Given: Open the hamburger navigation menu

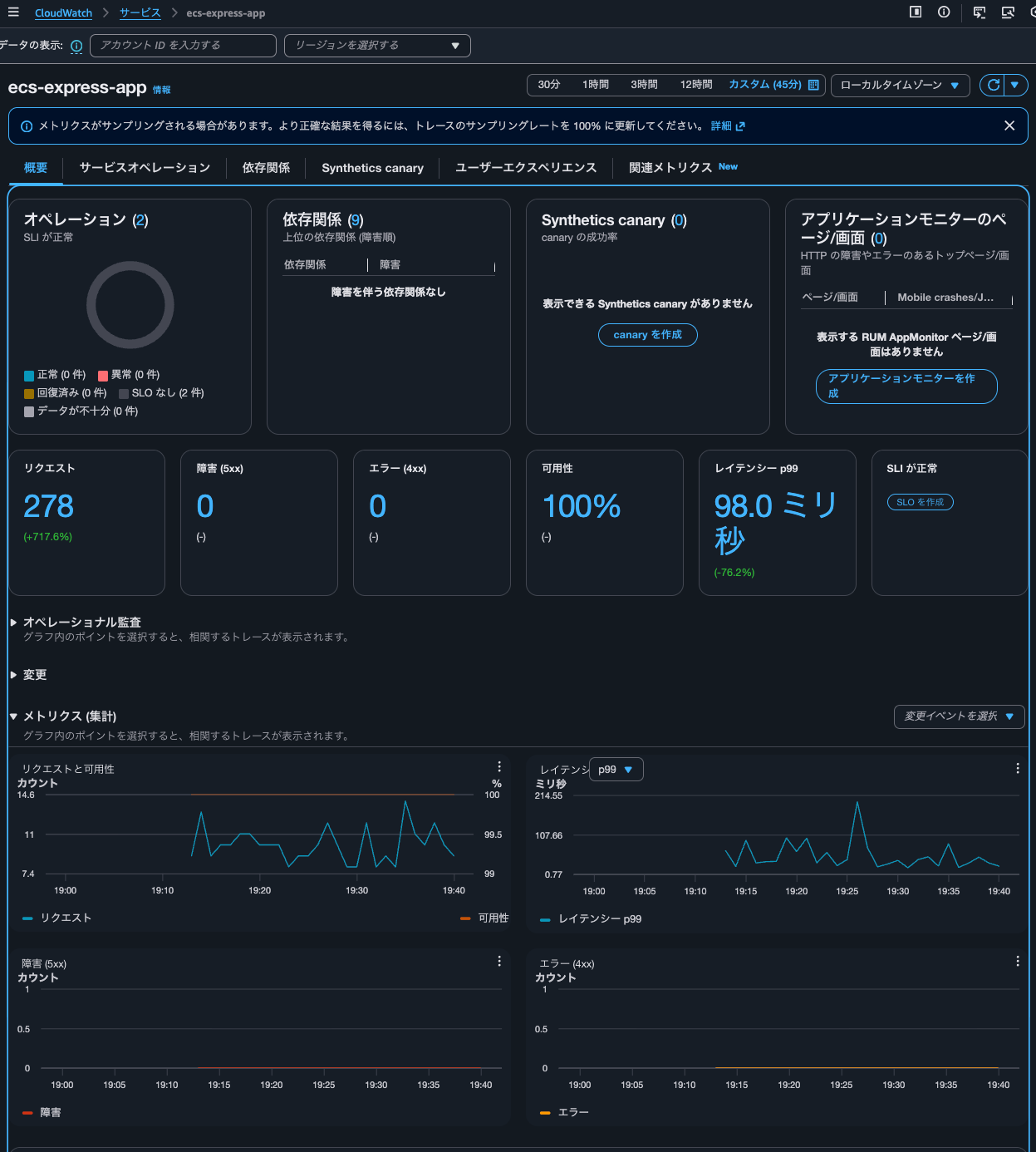Looking at the screenshot, I should pos(12,12).
